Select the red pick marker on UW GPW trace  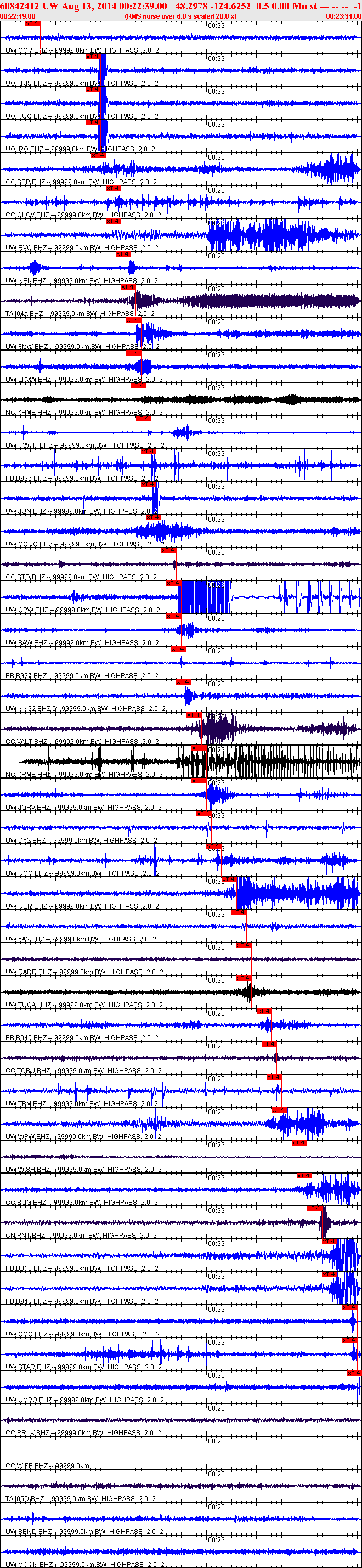[x=173, y=583]
